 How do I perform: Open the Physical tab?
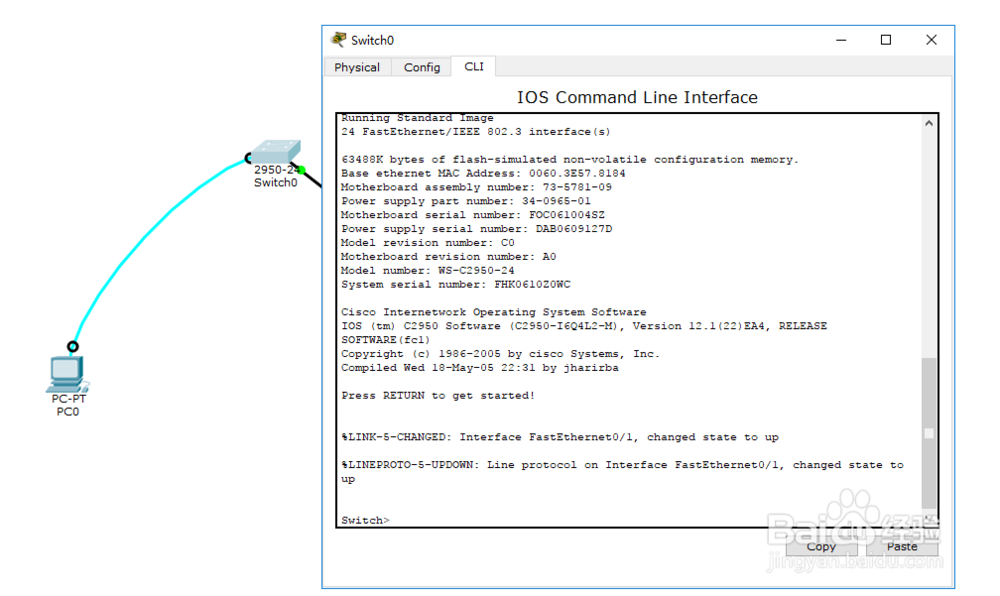[357, 67]
